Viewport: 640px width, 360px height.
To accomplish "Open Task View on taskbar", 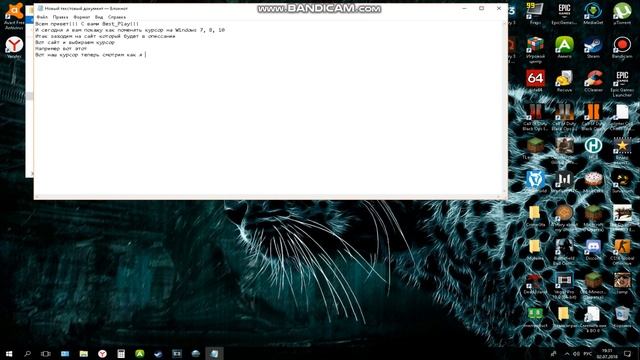I will pos(46,353).
